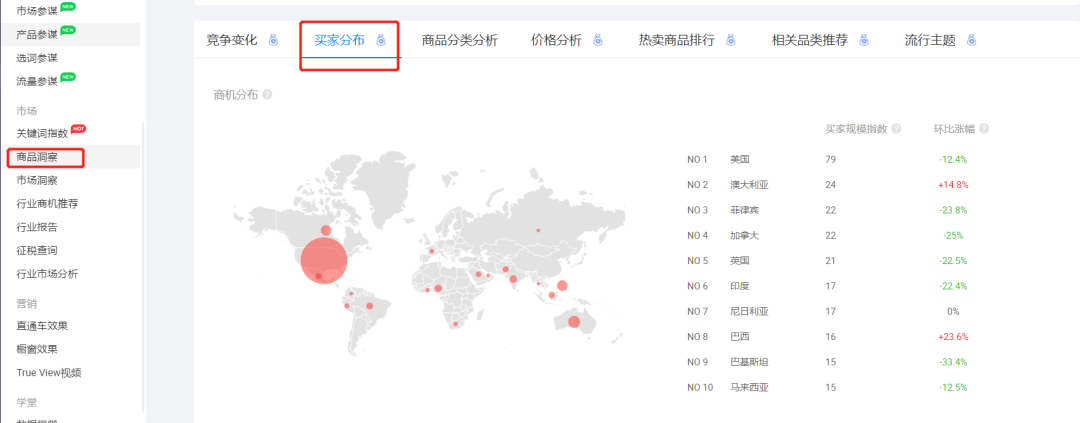The height and width of the screenshot is (423, 1080).
Task: Open 直通车效果 under 营销
Action: tap(42, 326)
